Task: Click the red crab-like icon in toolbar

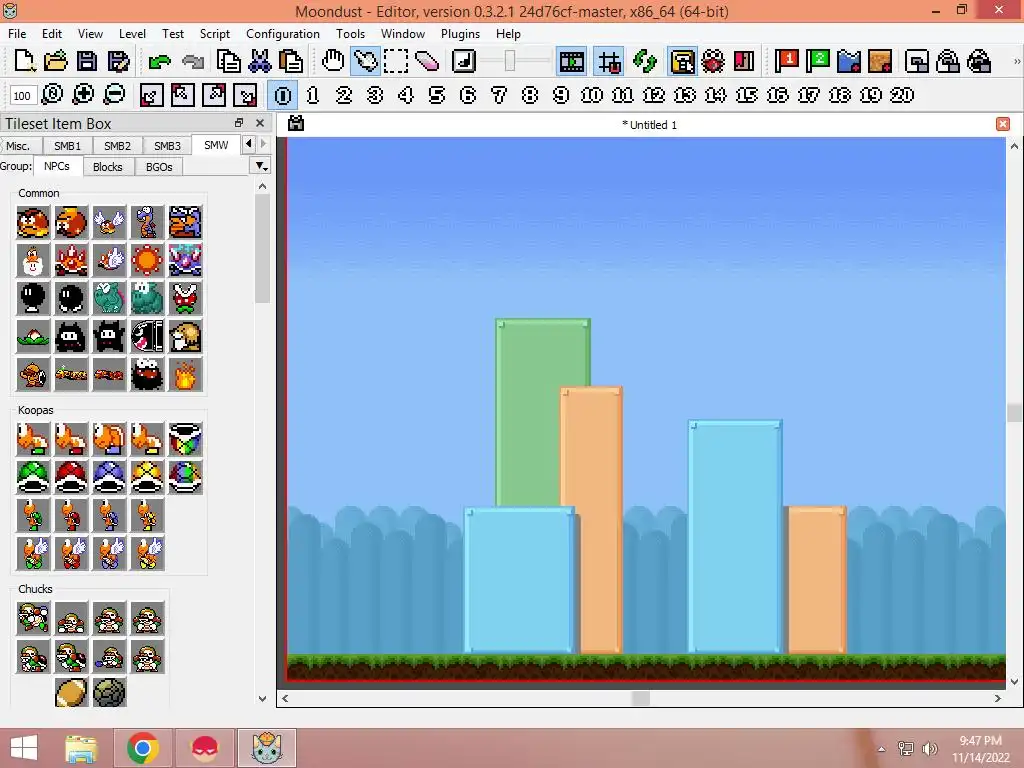Action: point(713,61)
